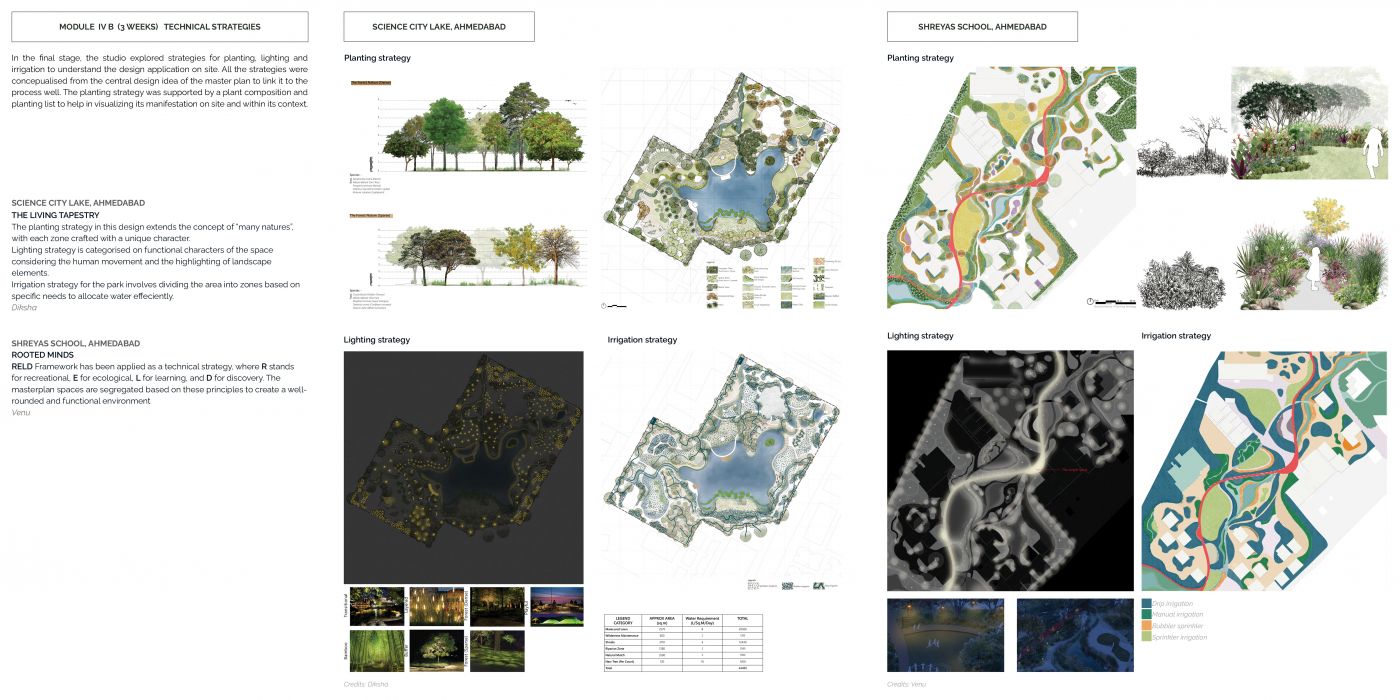Select the 'Sprinkler irrigation' legend label
The image size is (1400, 700).
(1180, 636)
